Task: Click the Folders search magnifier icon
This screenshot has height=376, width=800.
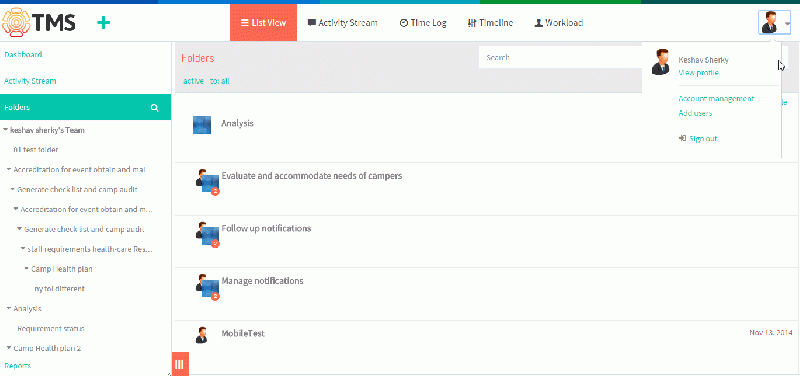Action: coord(155,108)
